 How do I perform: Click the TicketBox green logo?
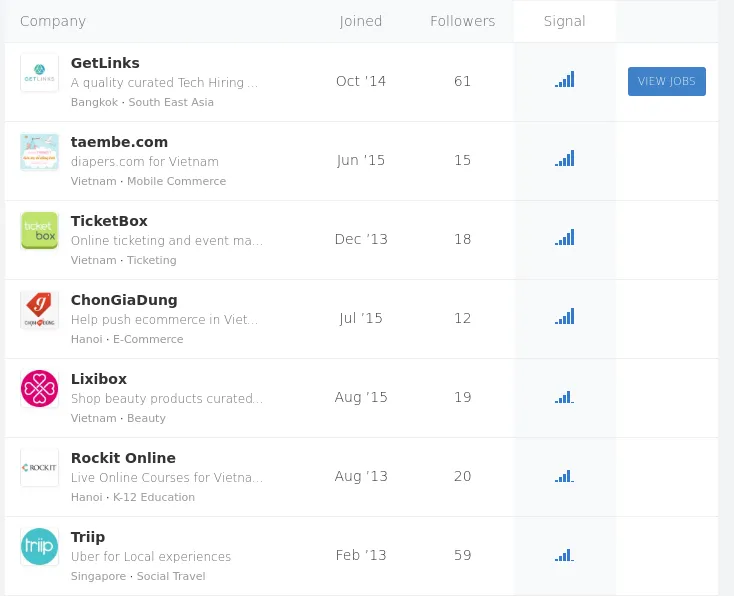(39, 231)
